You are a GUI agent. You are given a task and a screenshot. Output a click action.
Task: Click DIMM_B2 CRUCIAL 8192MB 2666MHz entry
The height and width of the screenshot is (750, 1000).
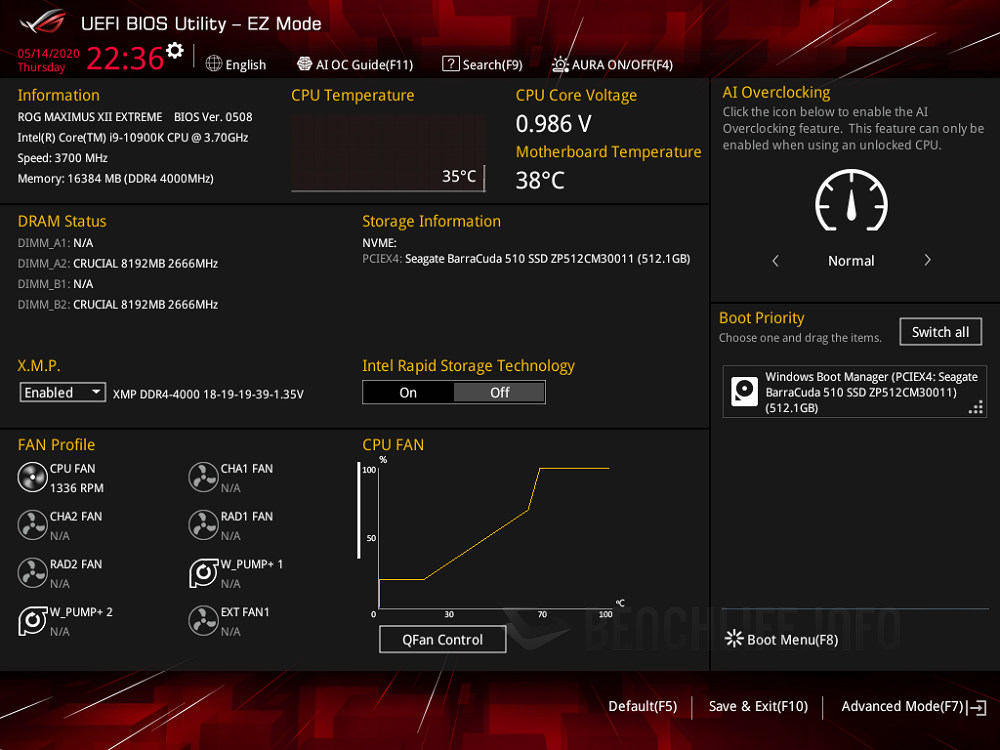pyautogui.click(x=118, y=304)
